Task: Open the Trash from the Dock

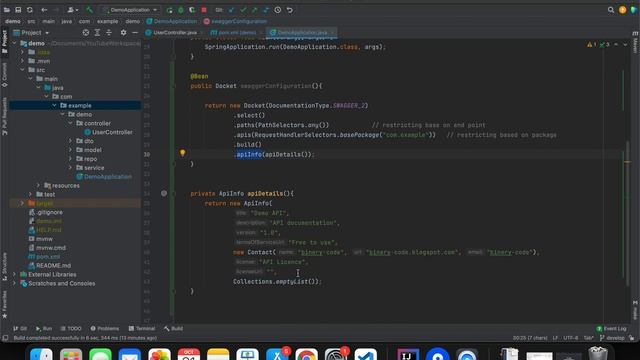Action: 598,353
